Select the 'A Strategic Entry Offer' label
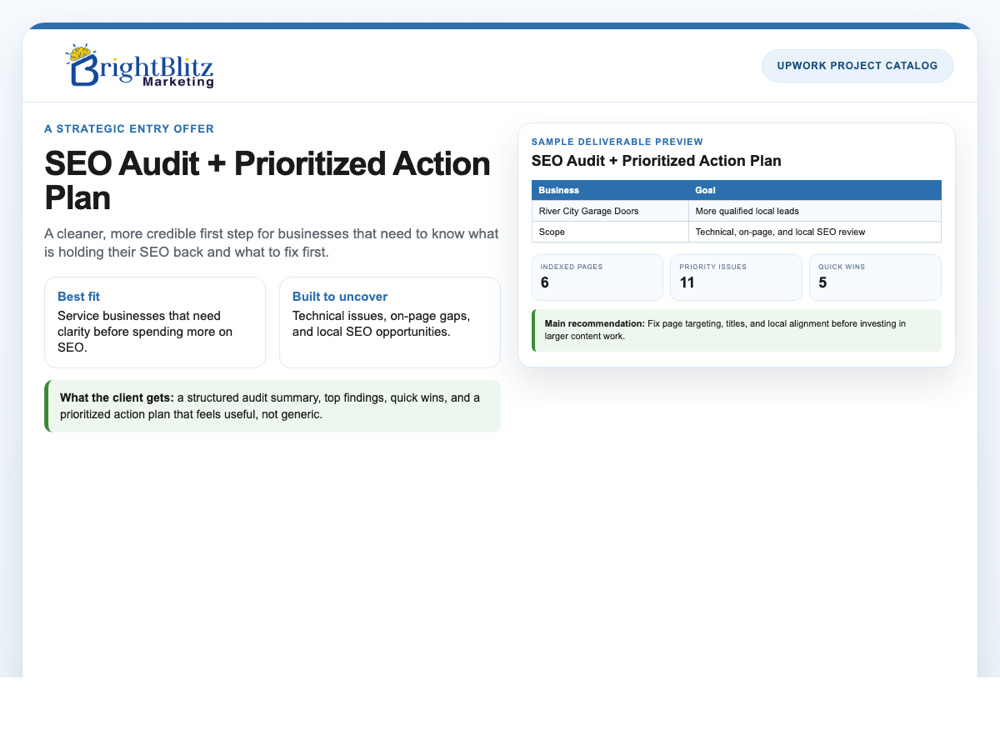 [x=129, y=129]
